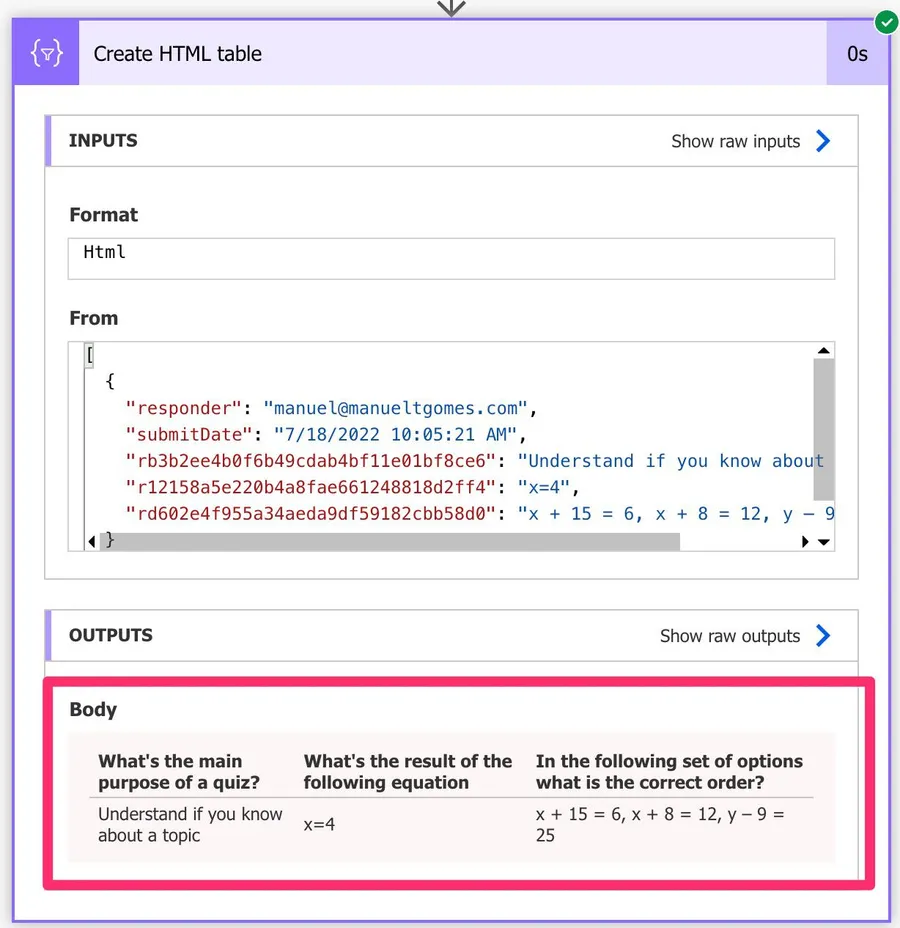
Task: Open Show raw outputs link
Action: coord(730,636)
